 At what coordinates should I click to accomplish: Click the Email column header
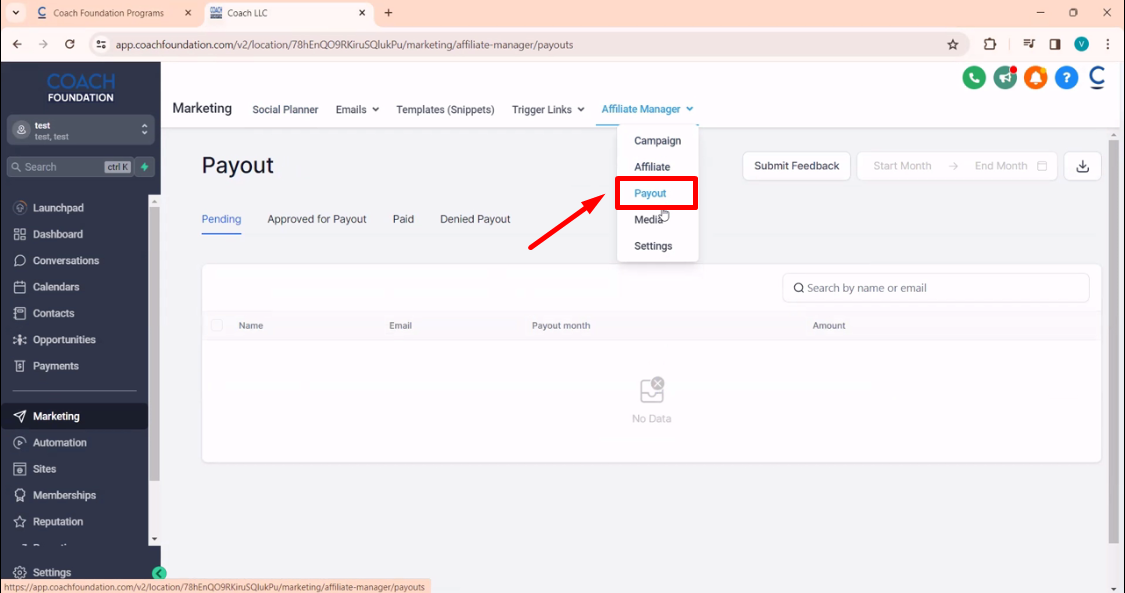(400, 326)
